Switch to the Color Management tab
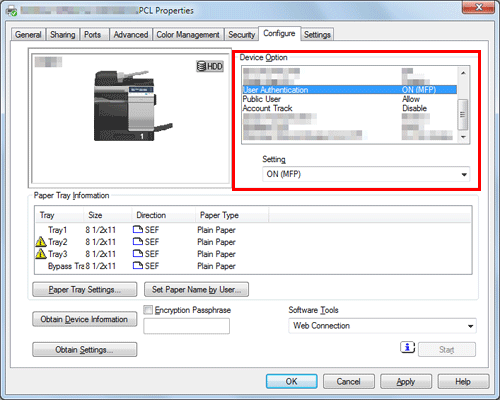 click(x=188, y=35)
